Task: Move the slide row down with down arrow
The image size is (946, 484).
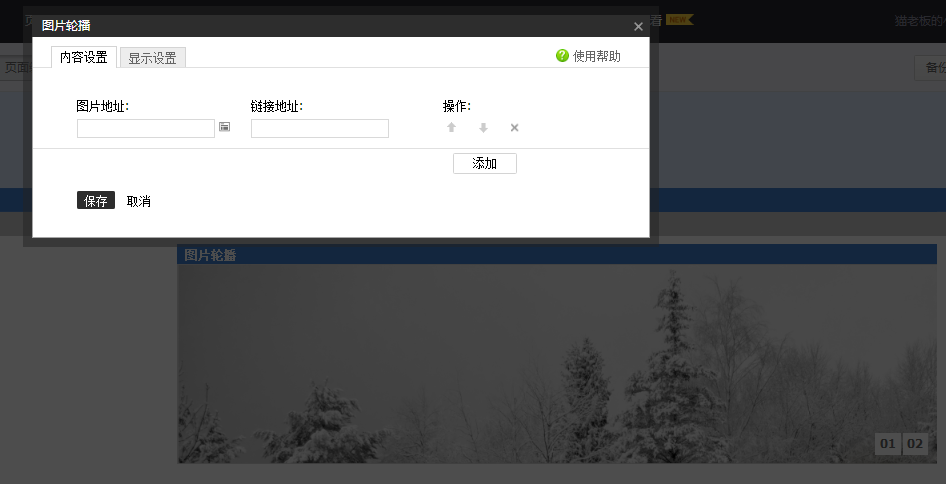Action: 483,127
